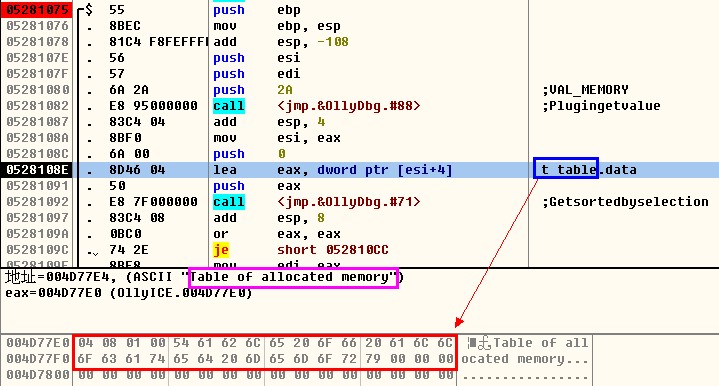This screenshot has height=386, width=719.
Task: Select address 0528107F
Action: point(37,74)
